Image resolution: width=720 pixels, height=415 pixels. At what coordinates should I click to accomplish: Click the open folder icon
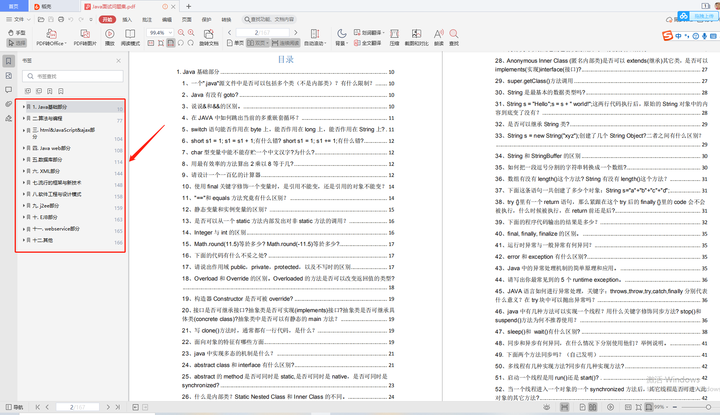click(41, 19)
